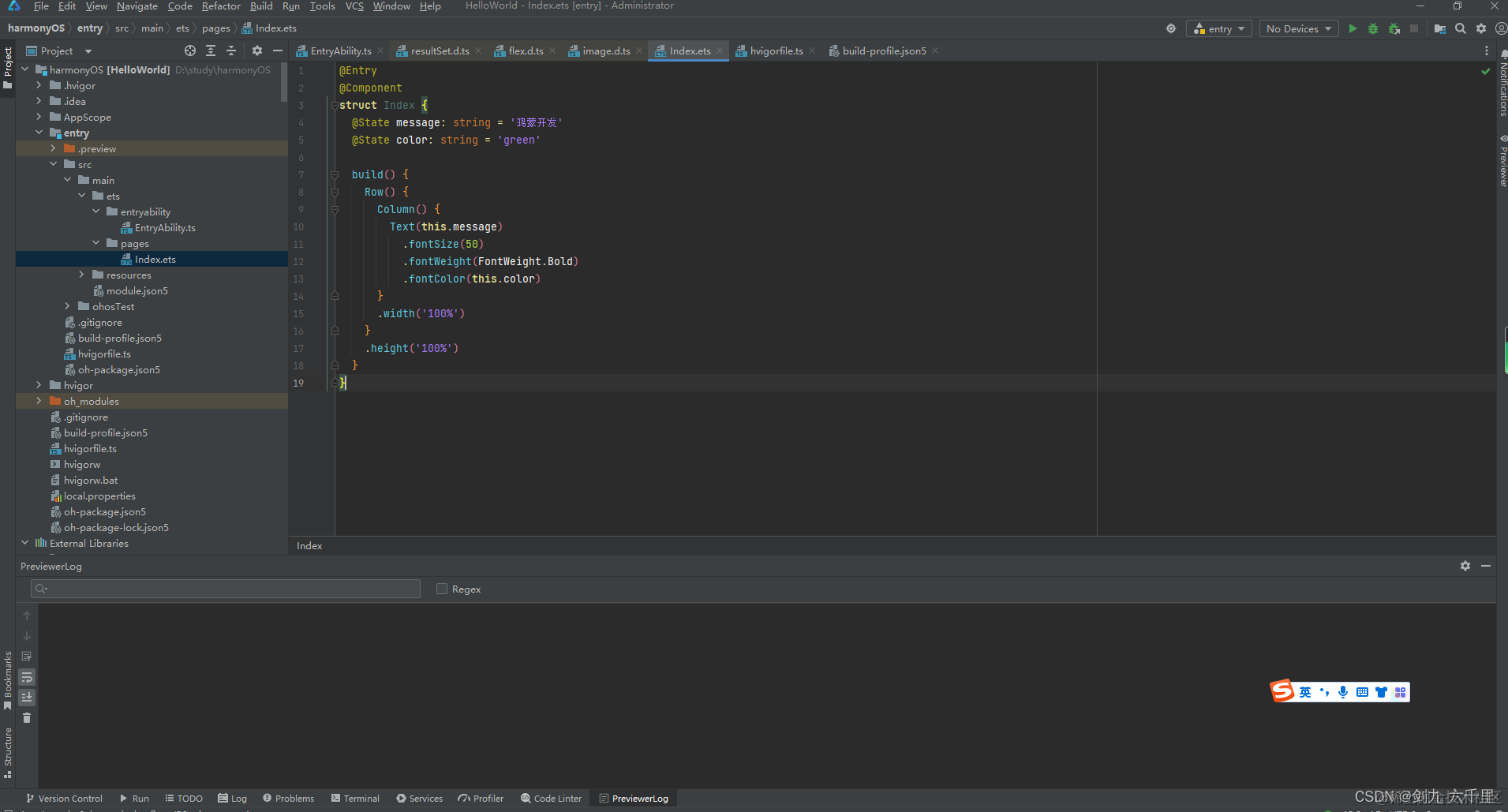Open Search Everywhere magnifier icon
1508x812 pixels.
point(1461,28)
